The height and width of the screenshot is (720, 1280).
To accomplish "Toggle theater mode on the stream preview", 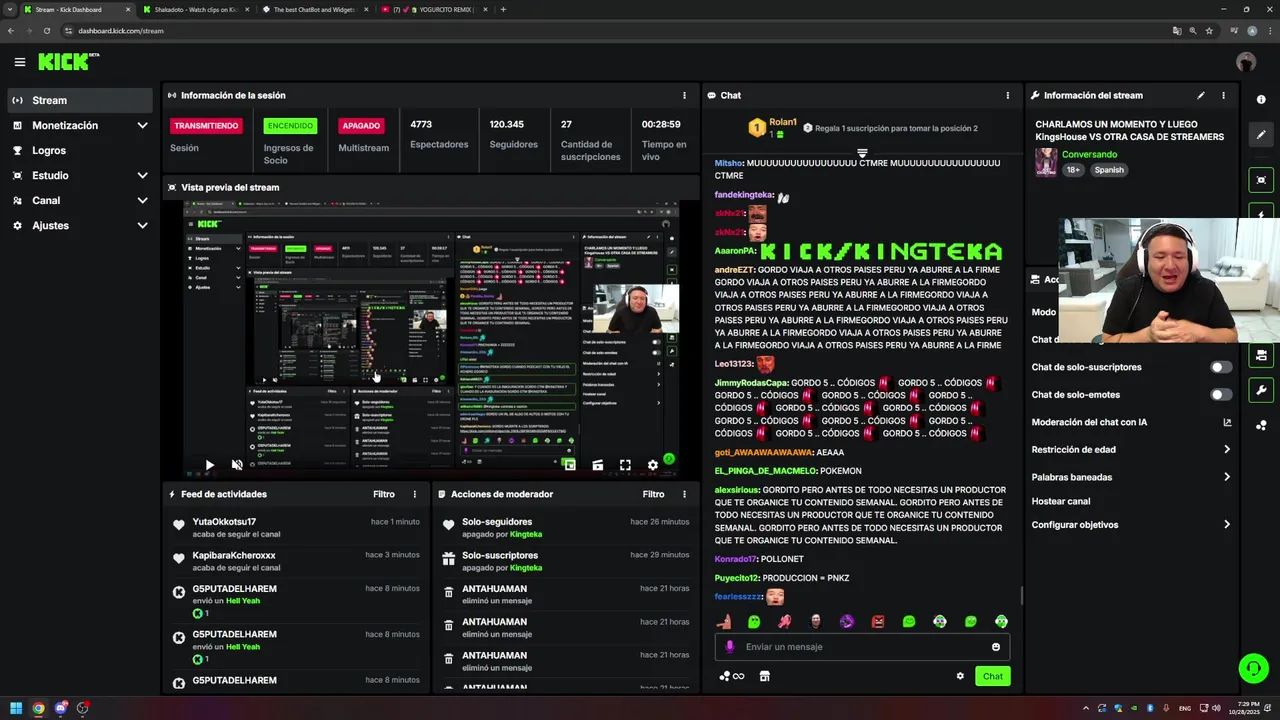I will (x=597, y=465).
